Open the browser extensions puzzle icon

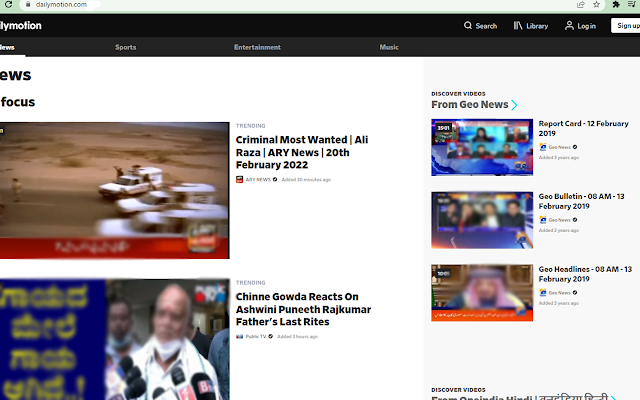[616, 4]
